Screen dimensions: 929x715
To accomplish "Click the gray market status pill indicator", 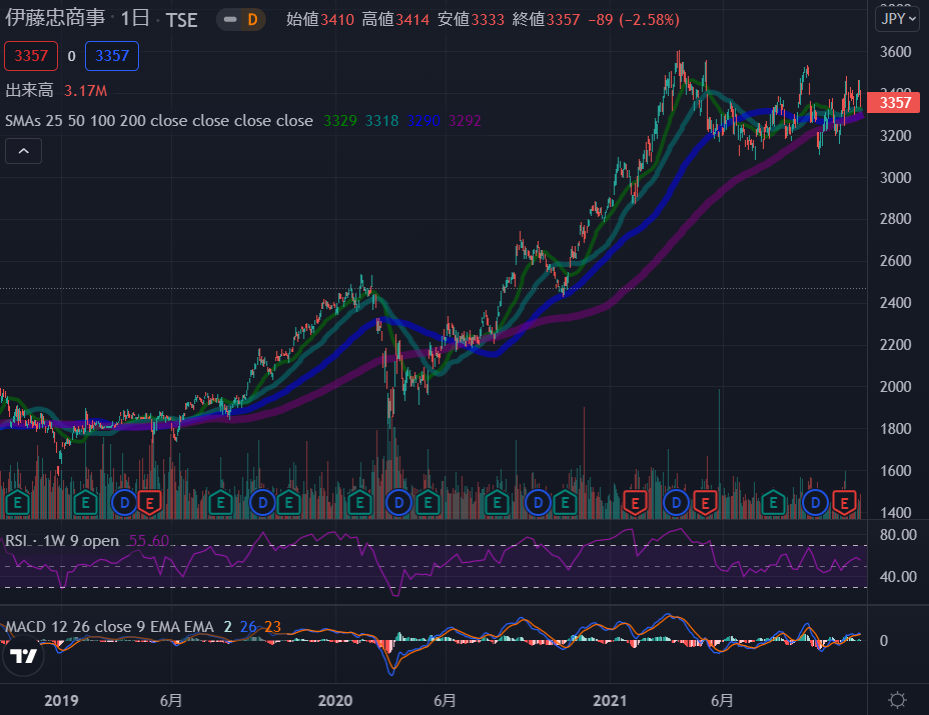I will pos(230,20).
